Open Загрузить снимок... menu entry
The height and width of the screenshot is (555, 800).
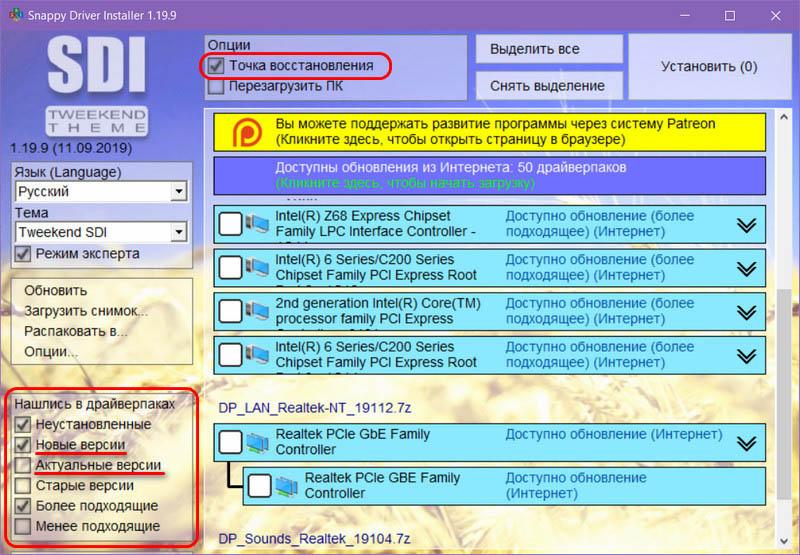(x=86, y=311)
